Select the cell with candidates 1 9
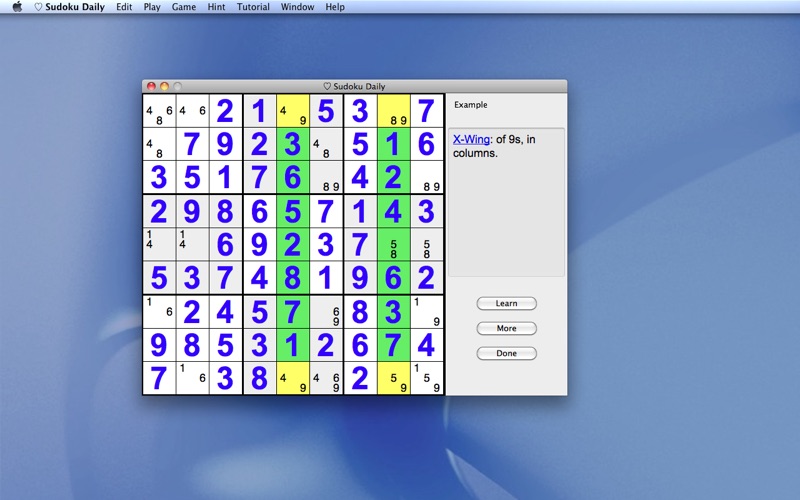The image size is (800, 500). (x=427, y=311)
